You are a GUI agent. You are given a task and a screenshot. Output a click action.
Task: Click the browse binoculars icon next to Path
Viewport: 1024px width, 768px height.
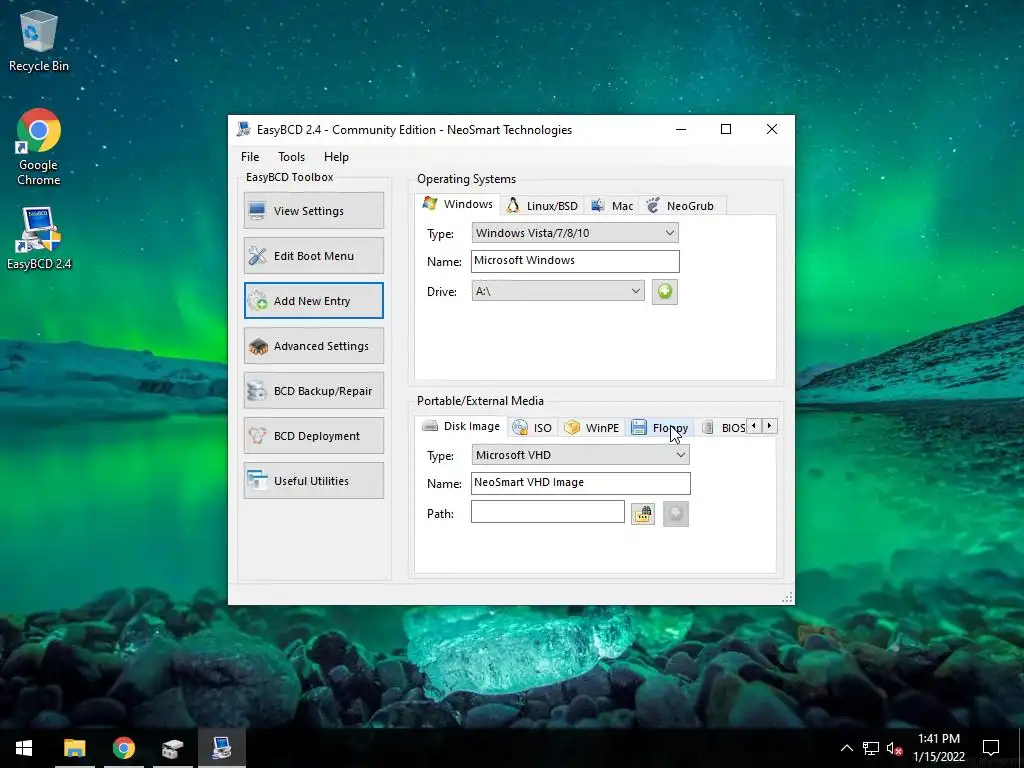tap(643, 514)
